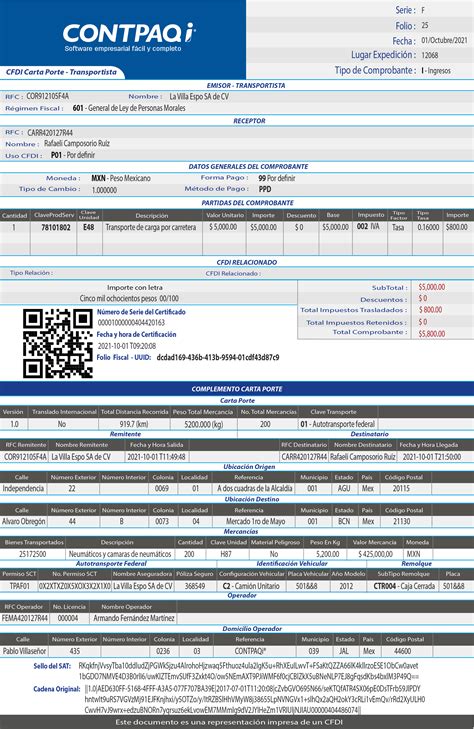Click the 'COMPLEMENTO CARTA PORTE' header bar

point(237,389)
